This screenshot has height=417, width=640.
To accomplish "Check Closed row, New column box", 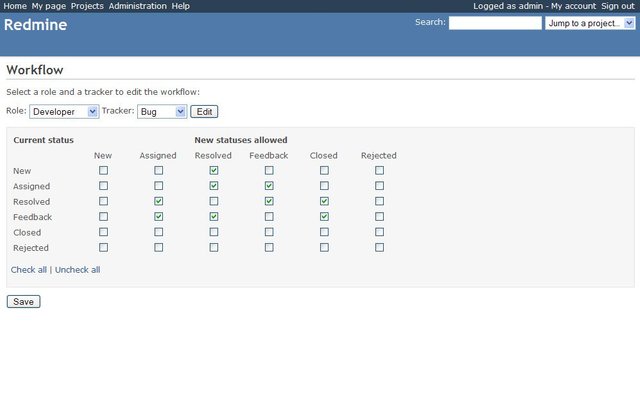I will point(103,232).
